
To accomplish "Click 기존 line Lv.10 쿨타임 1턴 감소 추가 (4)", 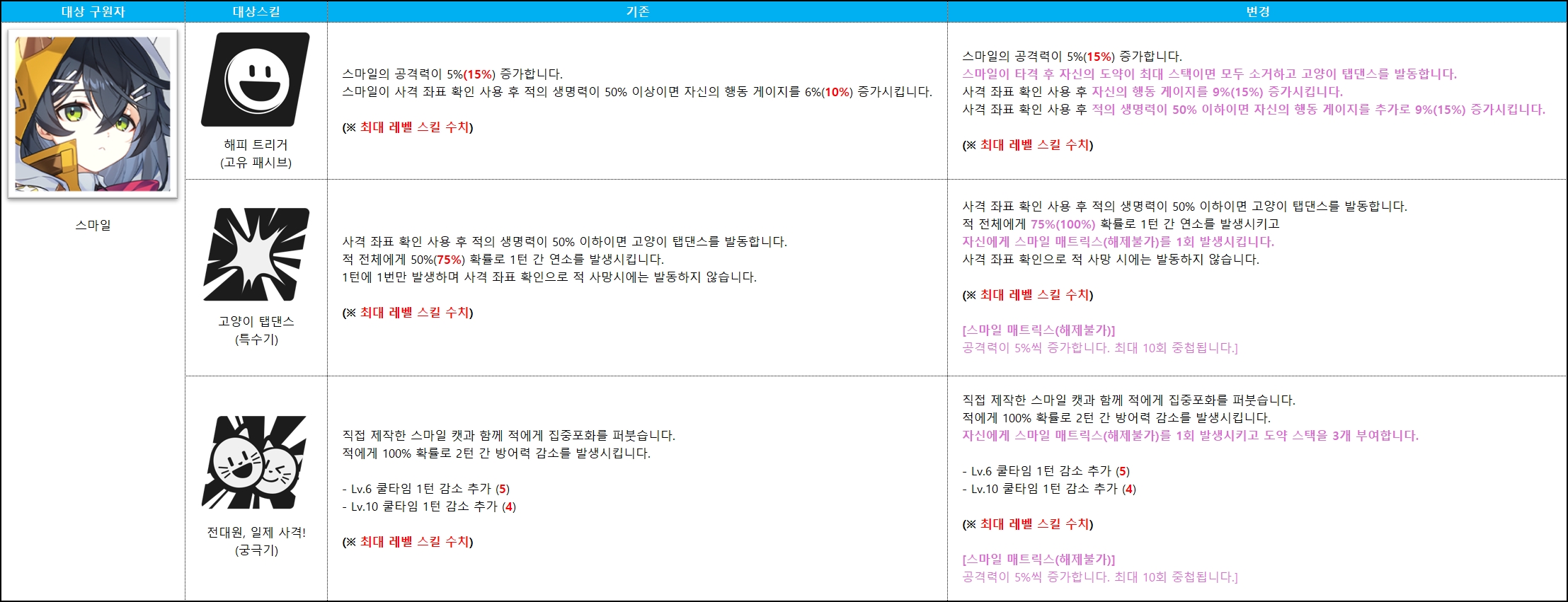I will [x=429, y=507].
